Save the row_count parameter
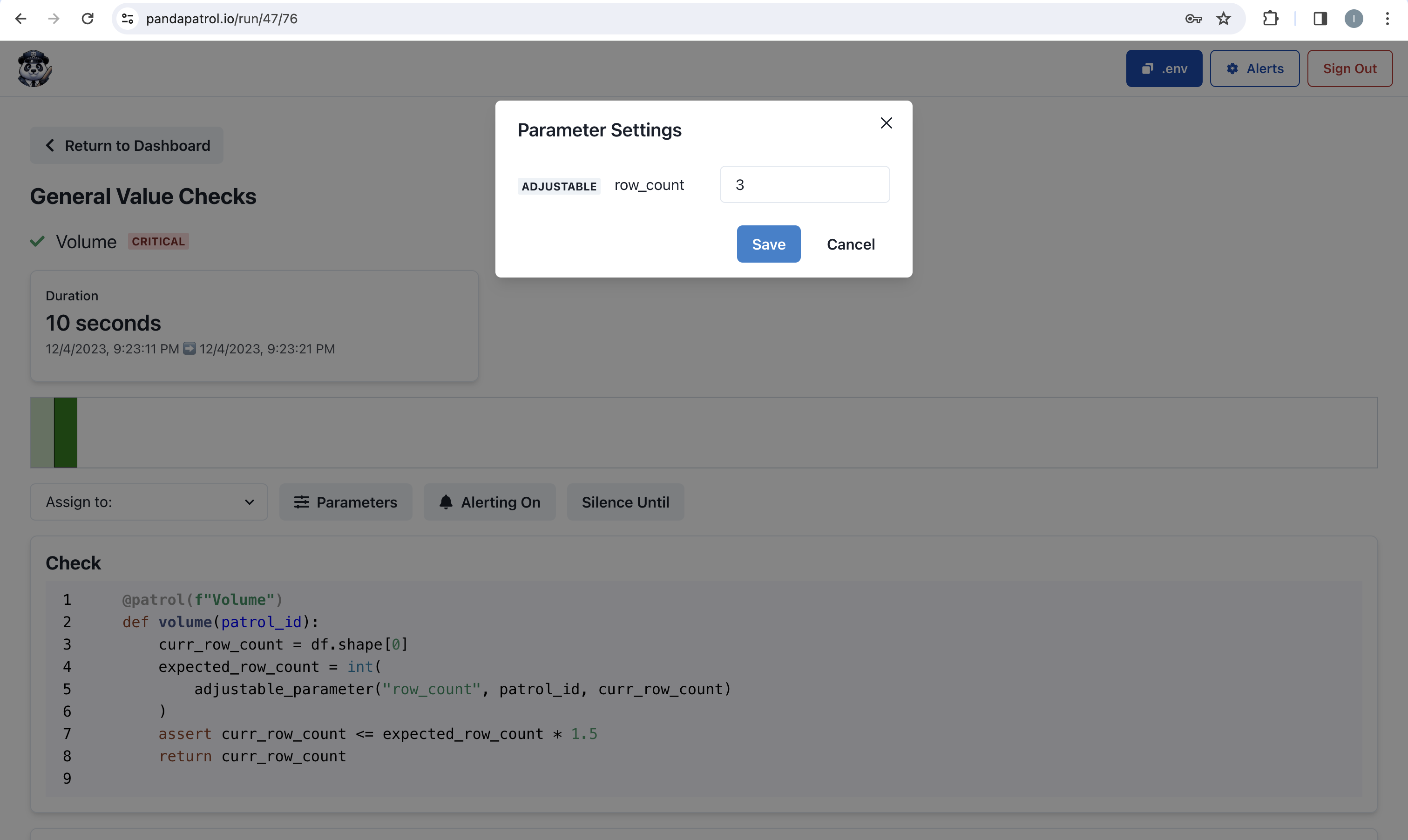This screenshot has width=1408, height=840. click(769, 244)
